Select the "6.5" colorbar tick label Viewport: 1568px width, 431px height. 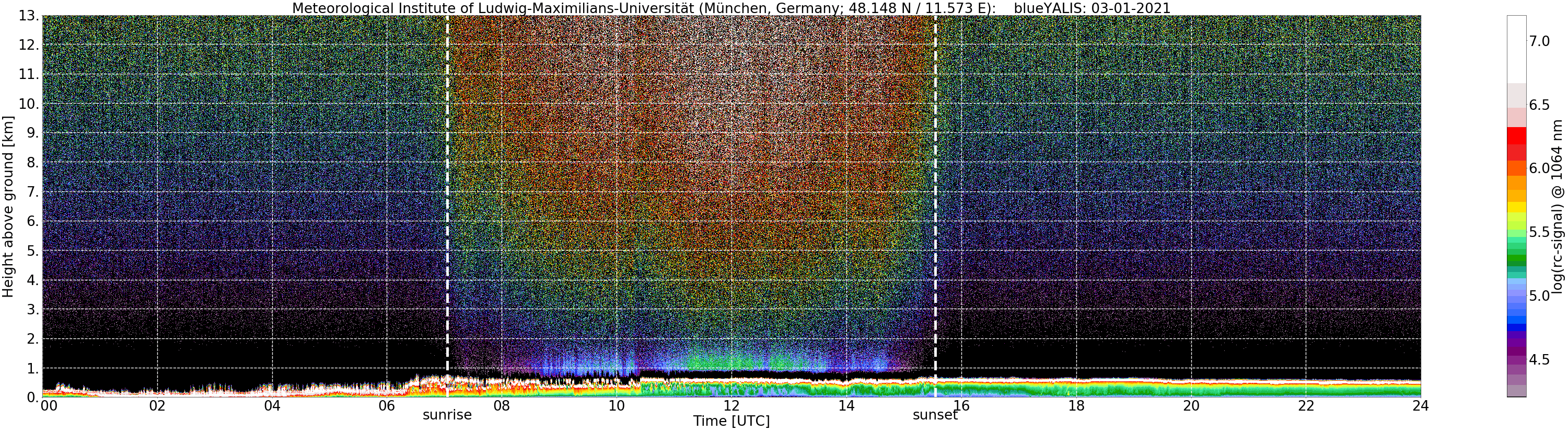click(1539, 105)
